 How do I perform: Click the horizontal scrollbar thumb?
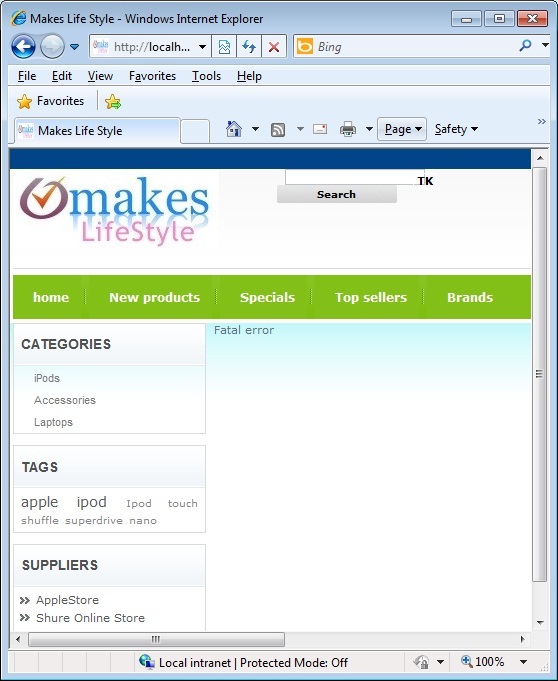[156, 639]
